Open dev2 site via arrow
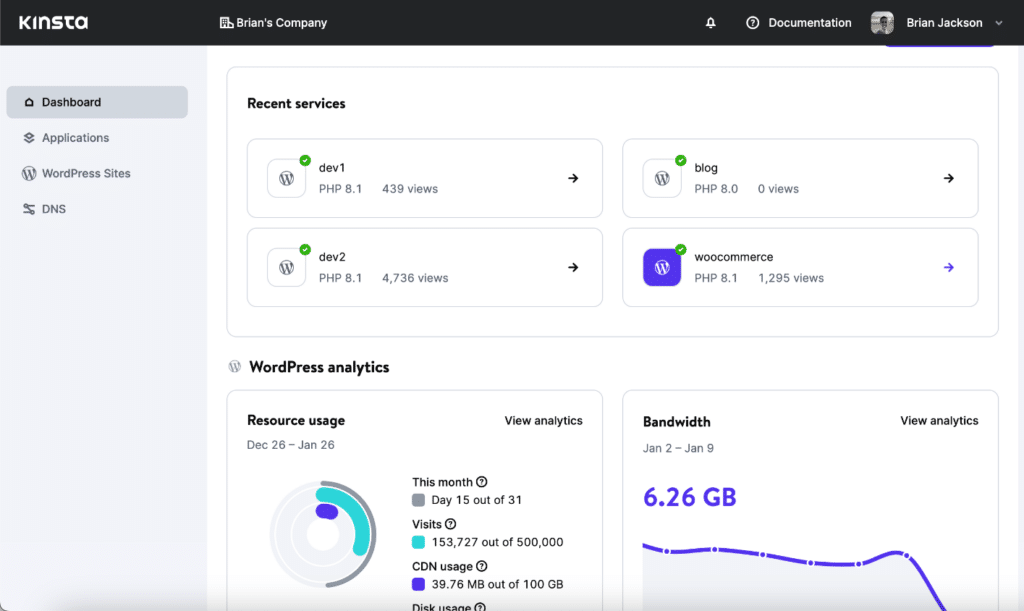The image size is (1024, 611). pyautogui.click(x=573, y=268)
